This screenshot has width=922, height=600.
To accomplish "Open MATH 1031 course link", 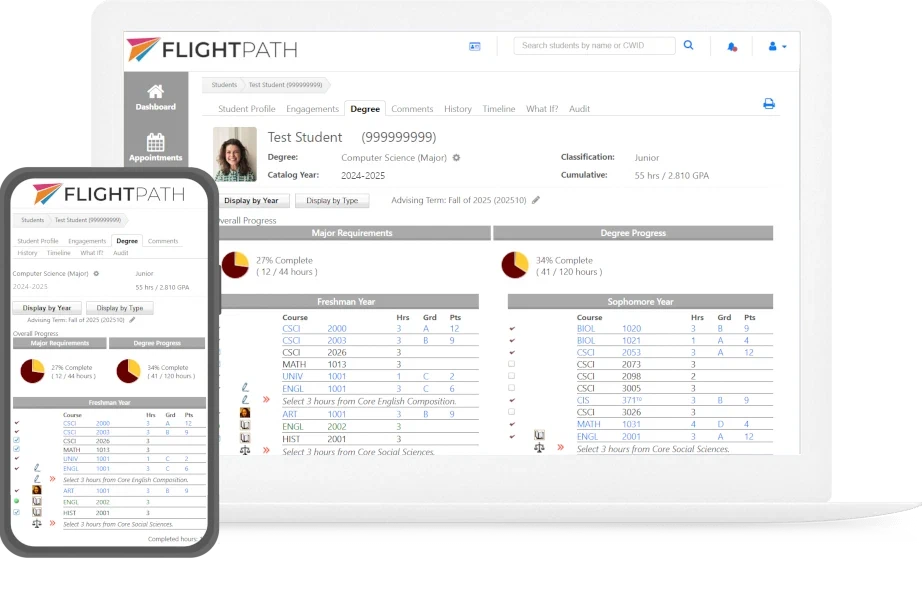I will (609, 424).
